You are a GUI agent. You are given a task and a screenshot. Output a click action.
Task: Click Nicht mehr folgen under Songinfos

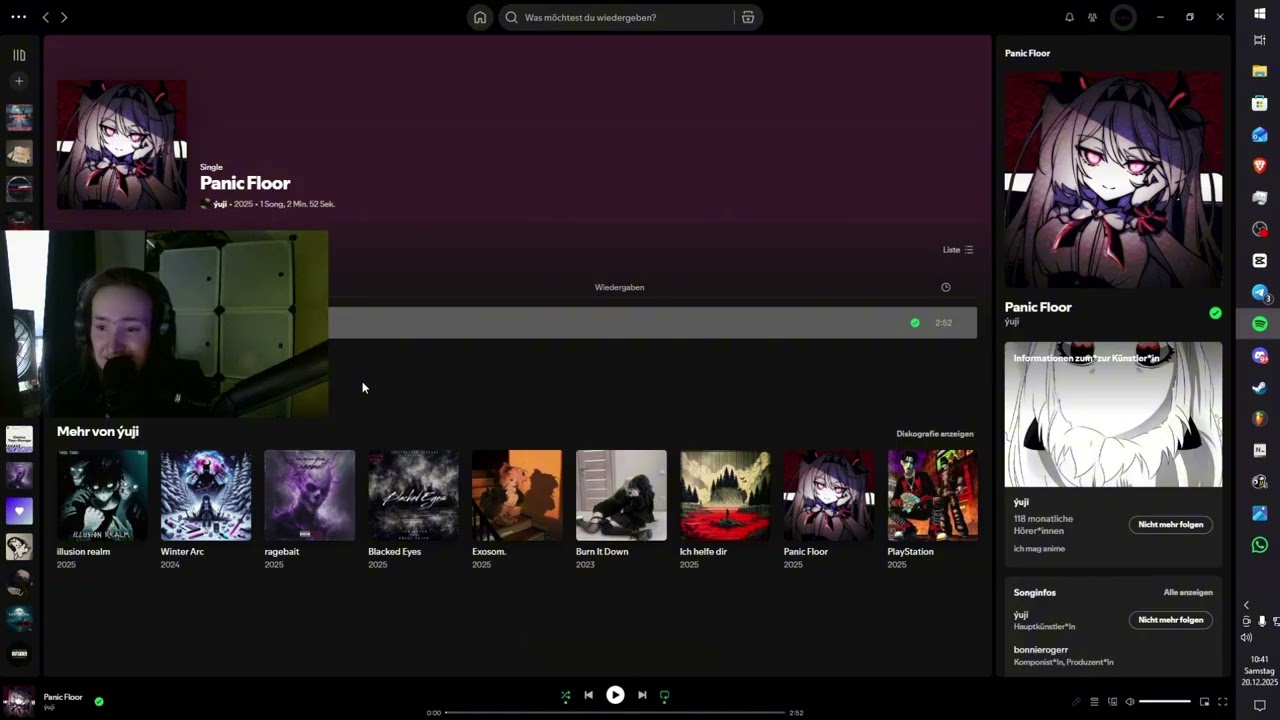1171,620
